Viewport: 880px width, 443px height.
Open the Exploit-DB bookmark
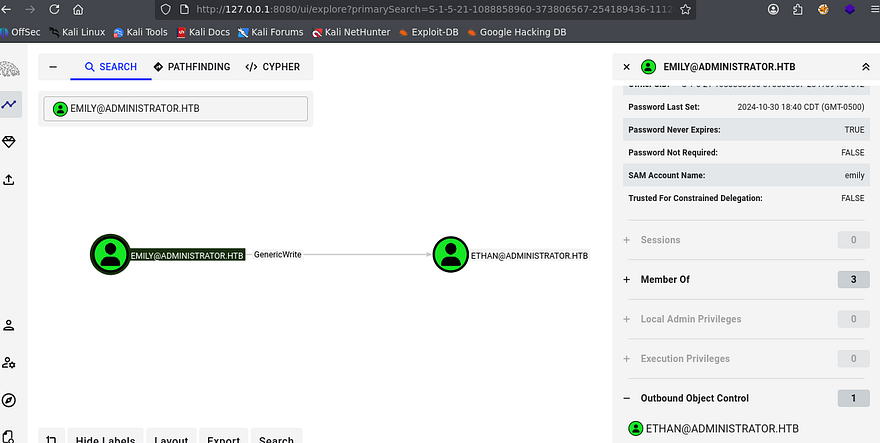click(433, 32)
